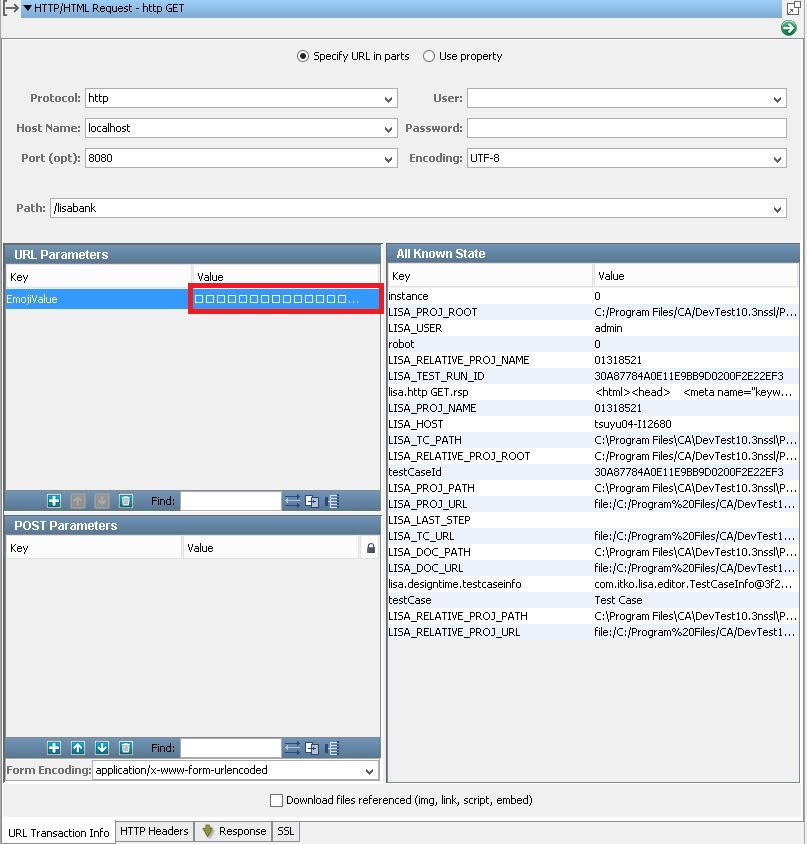The image size is (807, 844).
Task: Click the Find field under URL Parameters
Action: tap(230, 501)
